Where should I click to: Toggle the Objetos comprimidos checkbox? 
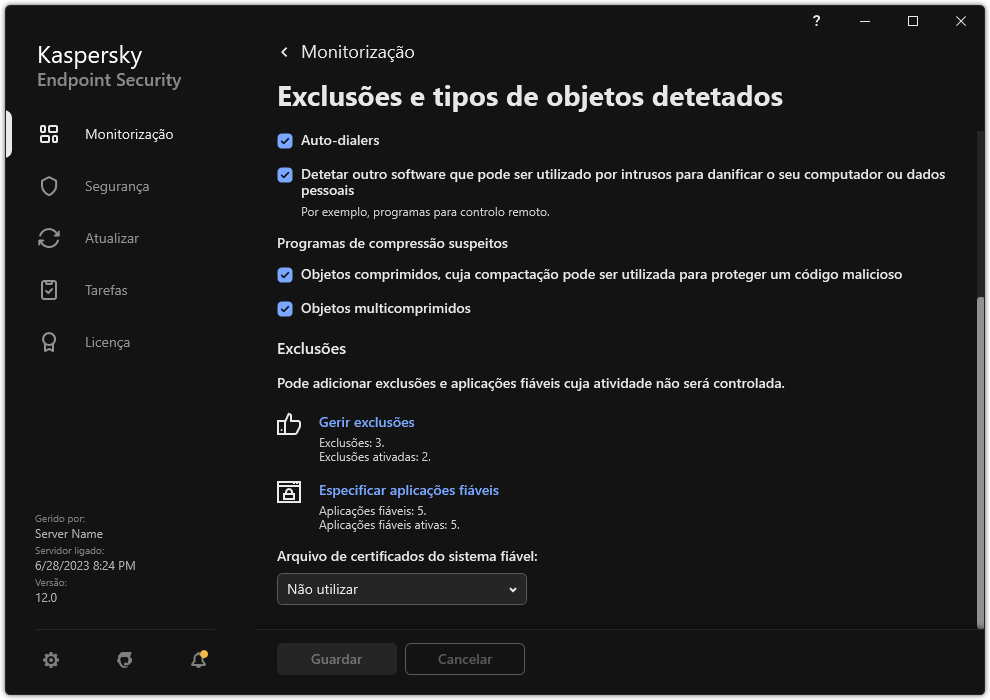tap(285, 274)
